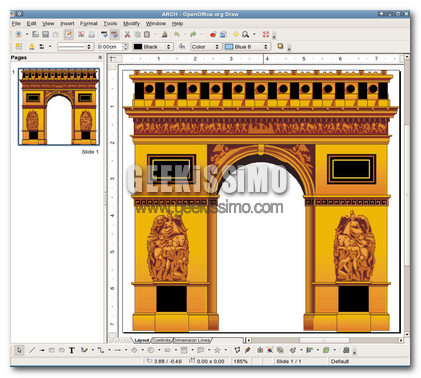The height and width of the screenshot is (378, 421).
Task: Toggle the selection arrow tool
Action: pos(19,350)
